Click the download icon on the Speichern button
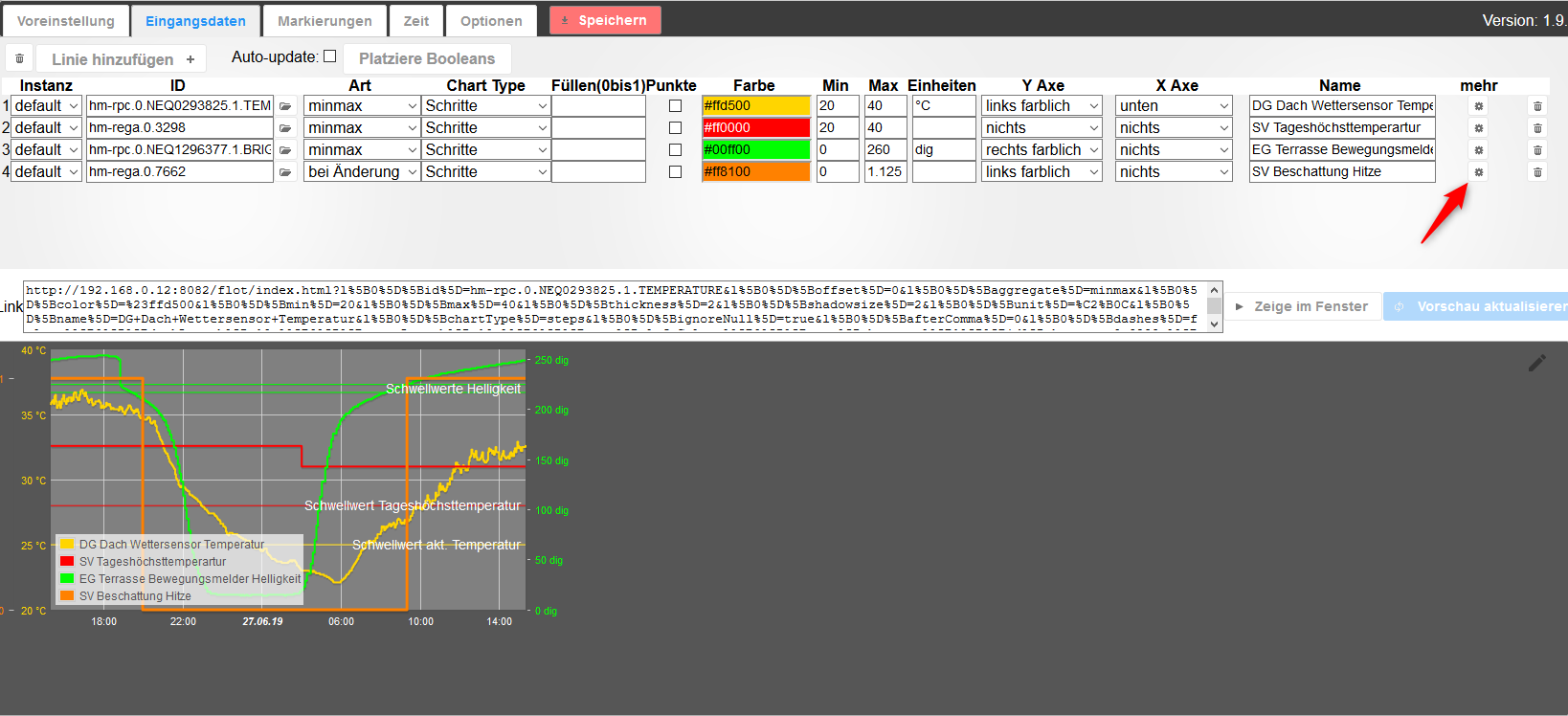1568x716 pixels. pos(565,20)
